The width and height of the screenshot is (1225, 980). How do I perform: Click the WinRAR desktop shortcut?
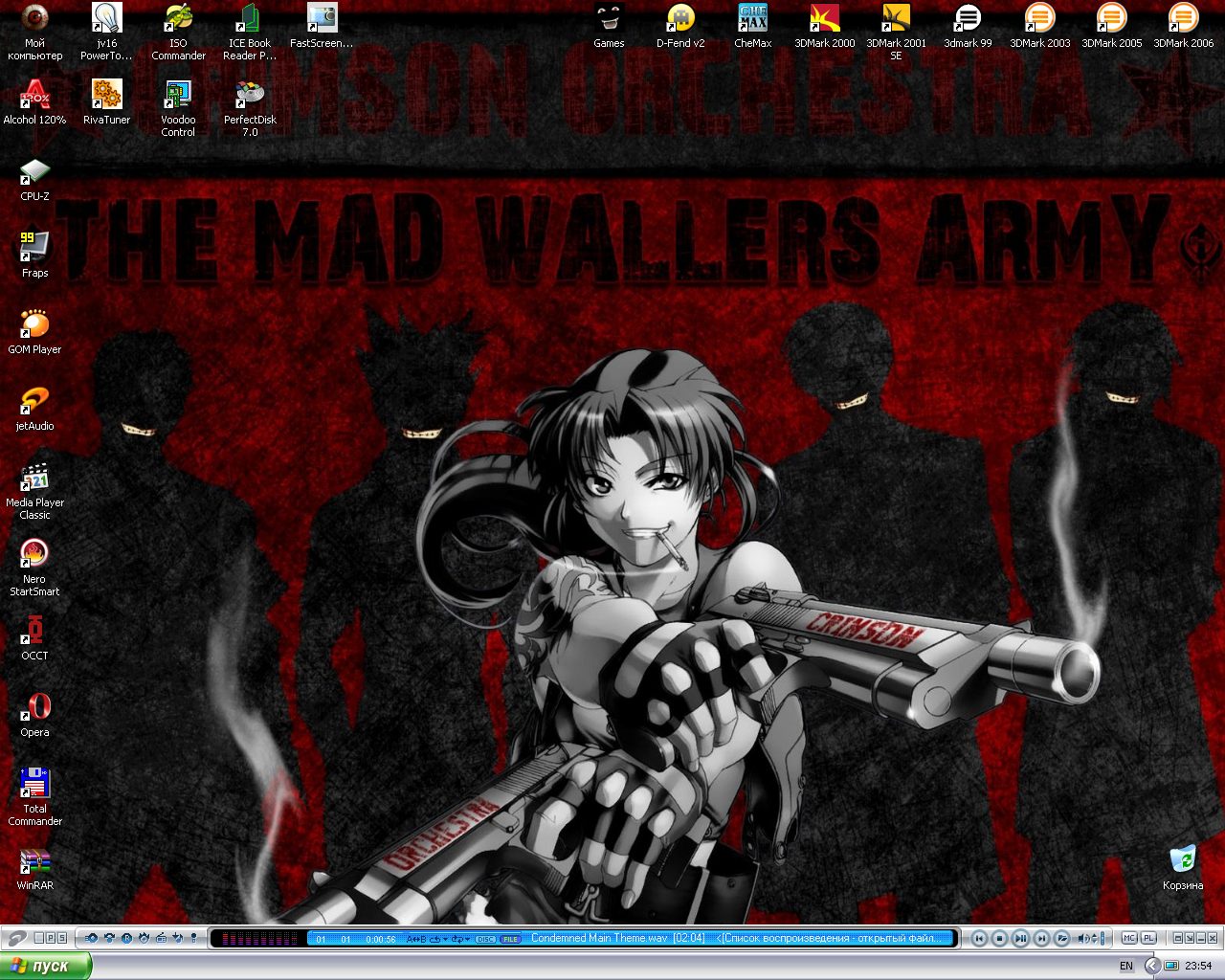coord(34,868)
